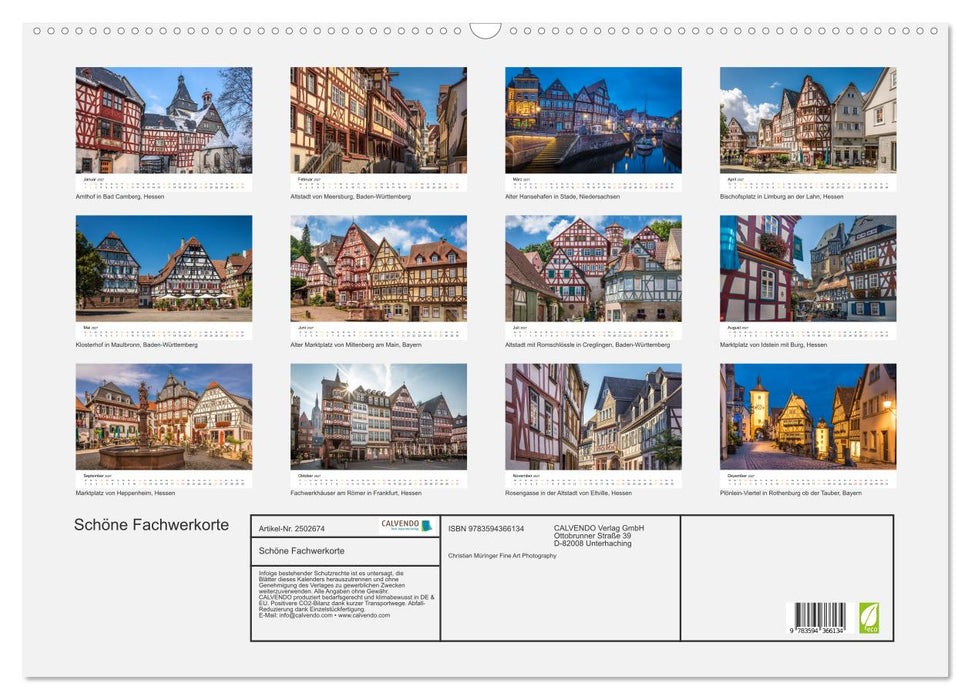This screenshot has width=971, height=700.
Task: Click the Mai calendar strip
Action: [x=163, y=331]
